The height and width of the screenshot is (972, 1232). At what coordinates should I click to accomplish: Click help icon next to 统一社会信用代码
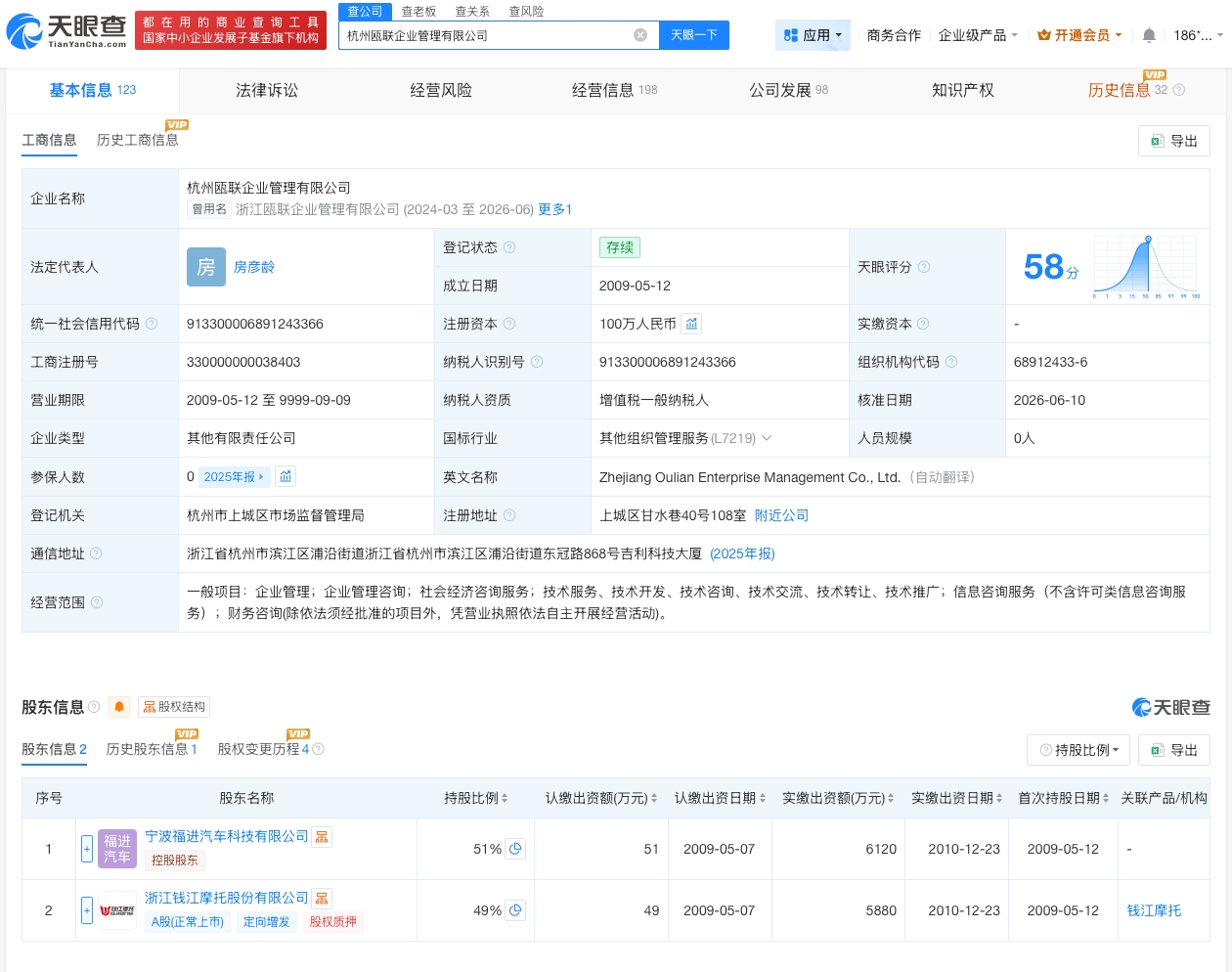point(152,324)
